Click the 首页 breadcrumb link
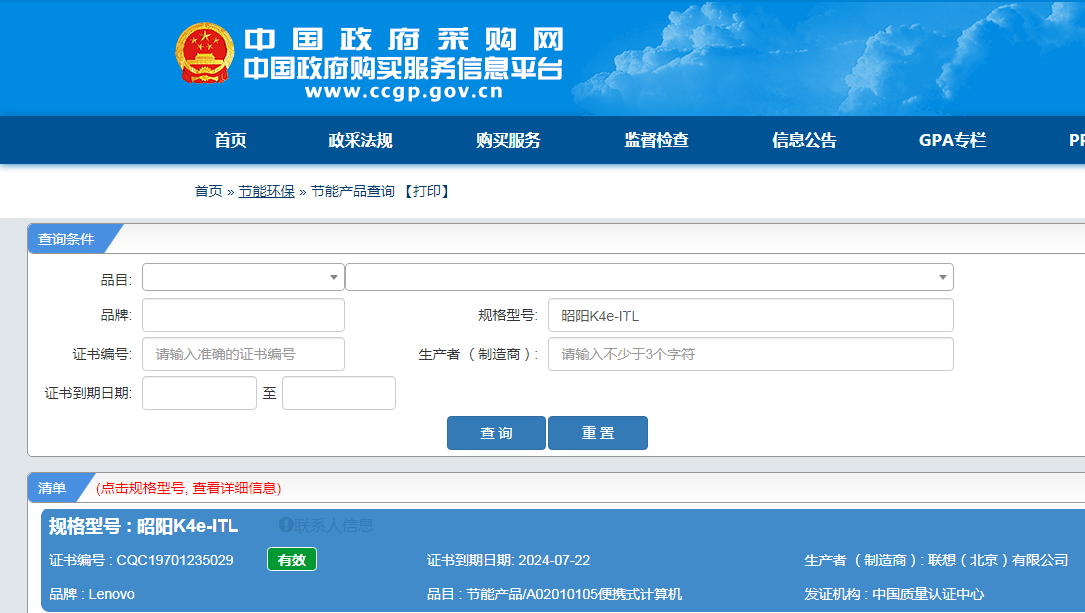This screenshot has width=1085, height=613. pyautogui.click(x=208, y=191)
